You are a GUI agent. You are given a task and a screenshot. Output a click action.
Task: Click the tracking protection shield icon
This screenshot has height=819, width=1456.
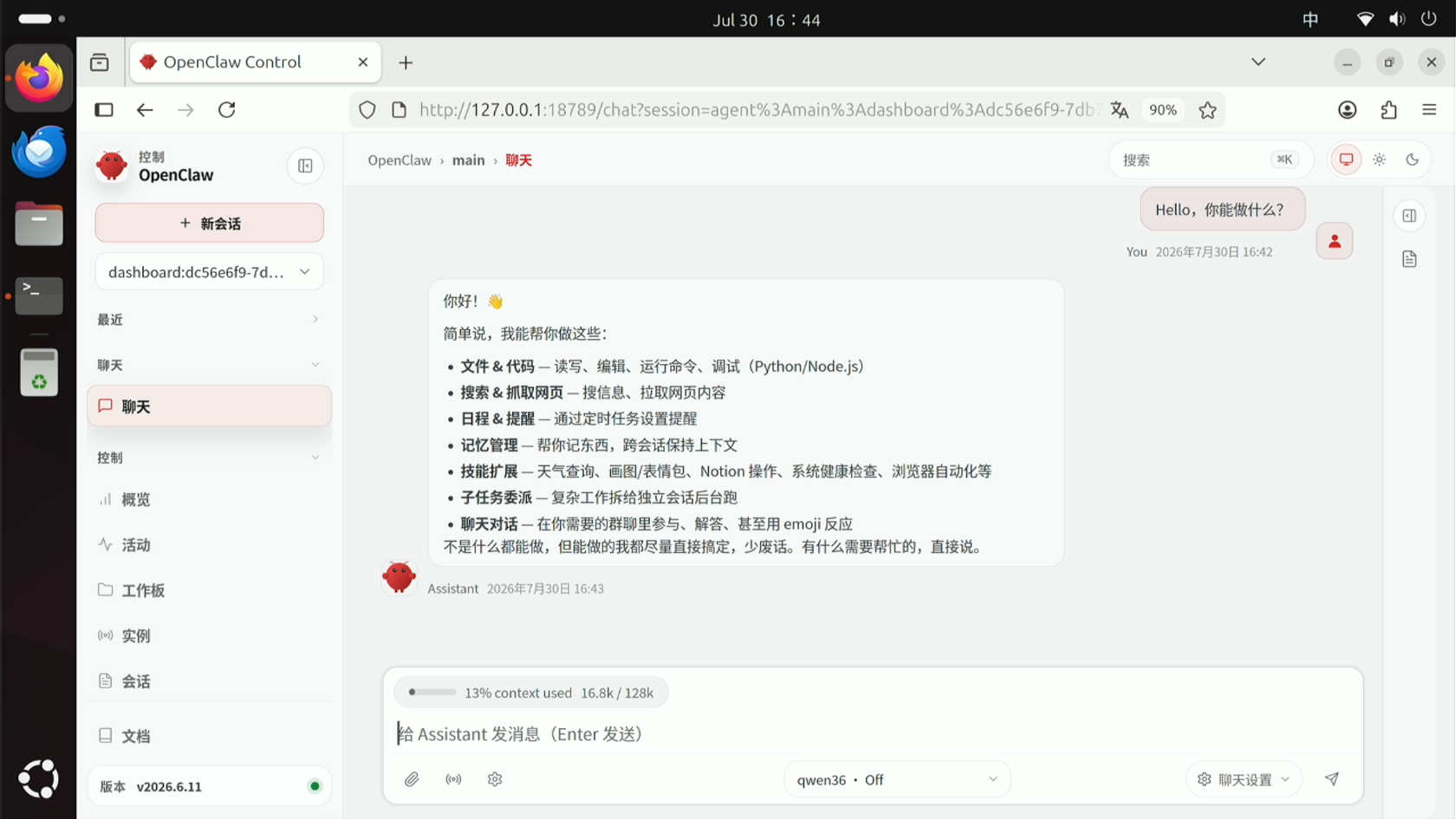(x=367, y=110)
